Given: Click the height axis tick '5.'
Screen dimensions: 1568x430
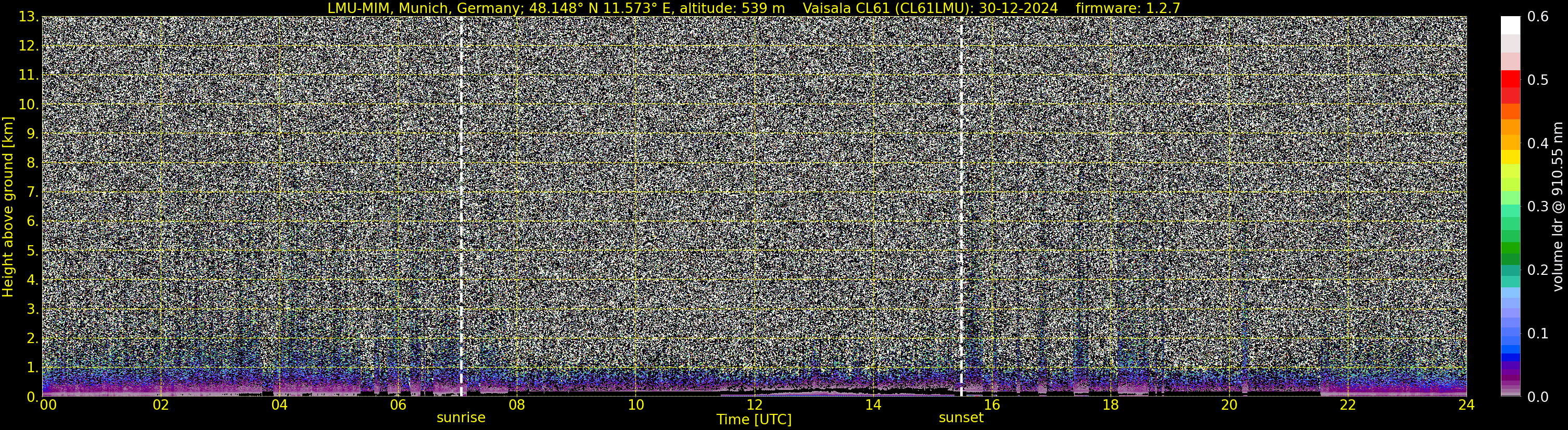Looking at the screenshot, I should pyautogui.click(x=33, y=251).
